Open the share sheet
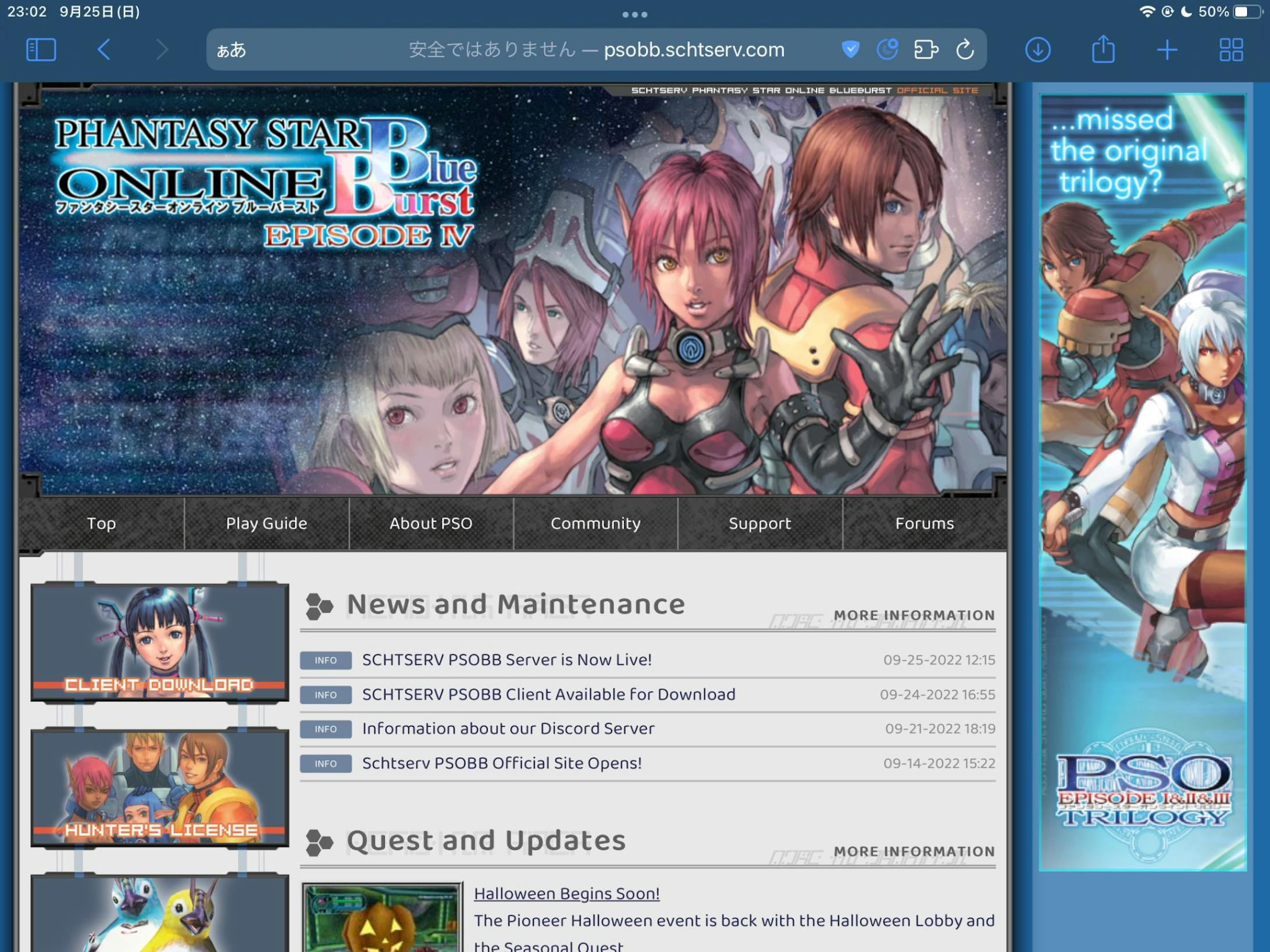 pyautogui.click(x=1103, y=49)
